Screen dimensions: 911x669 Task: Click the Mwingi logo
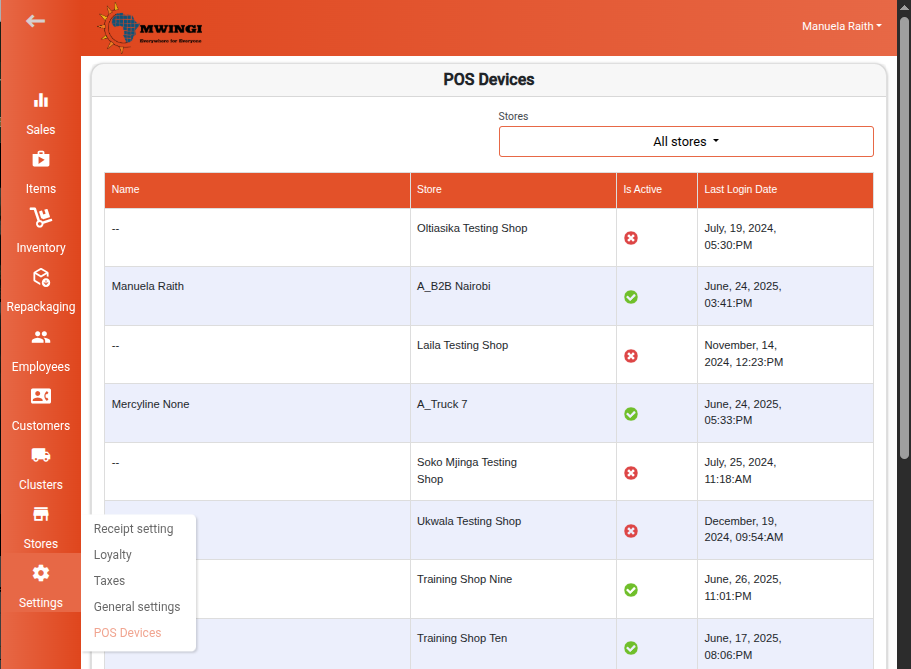click(150, 28)
